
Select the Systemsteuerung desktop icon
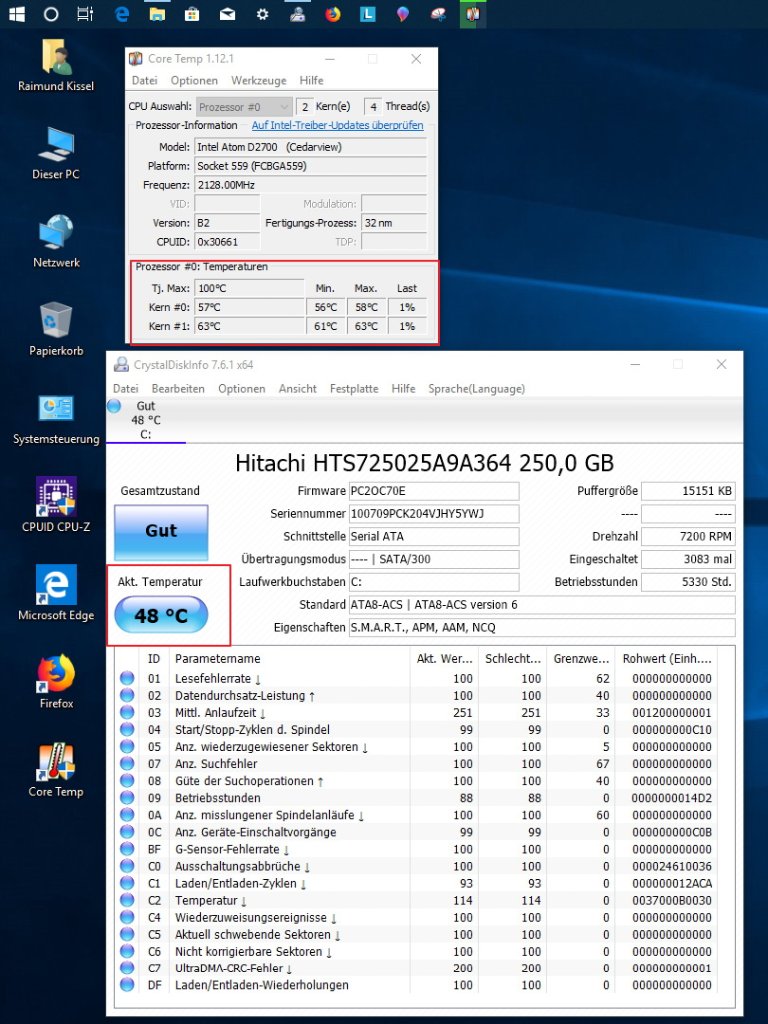pos(56,418)
